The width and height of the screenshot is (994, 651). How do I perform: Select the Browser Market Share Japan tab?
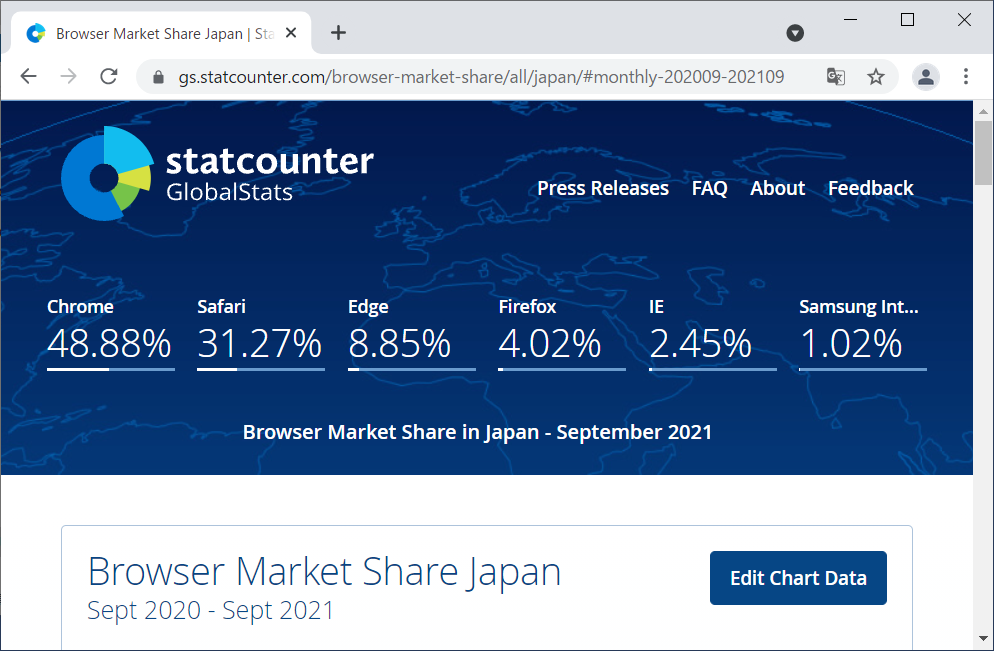tap(162, 33)
